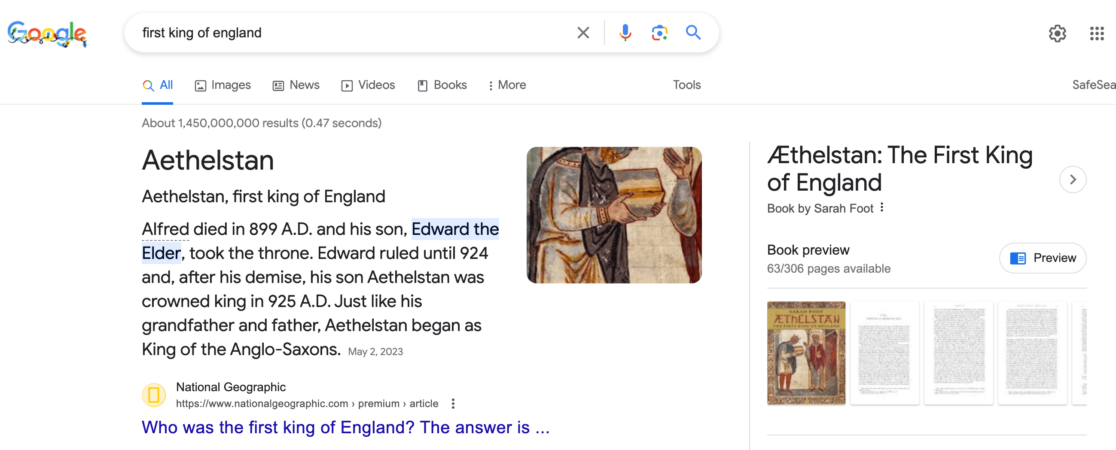The width and height of the screenshot is (1116, 450).
Task: Switch to the Videos tab
Action: (368, 85)
